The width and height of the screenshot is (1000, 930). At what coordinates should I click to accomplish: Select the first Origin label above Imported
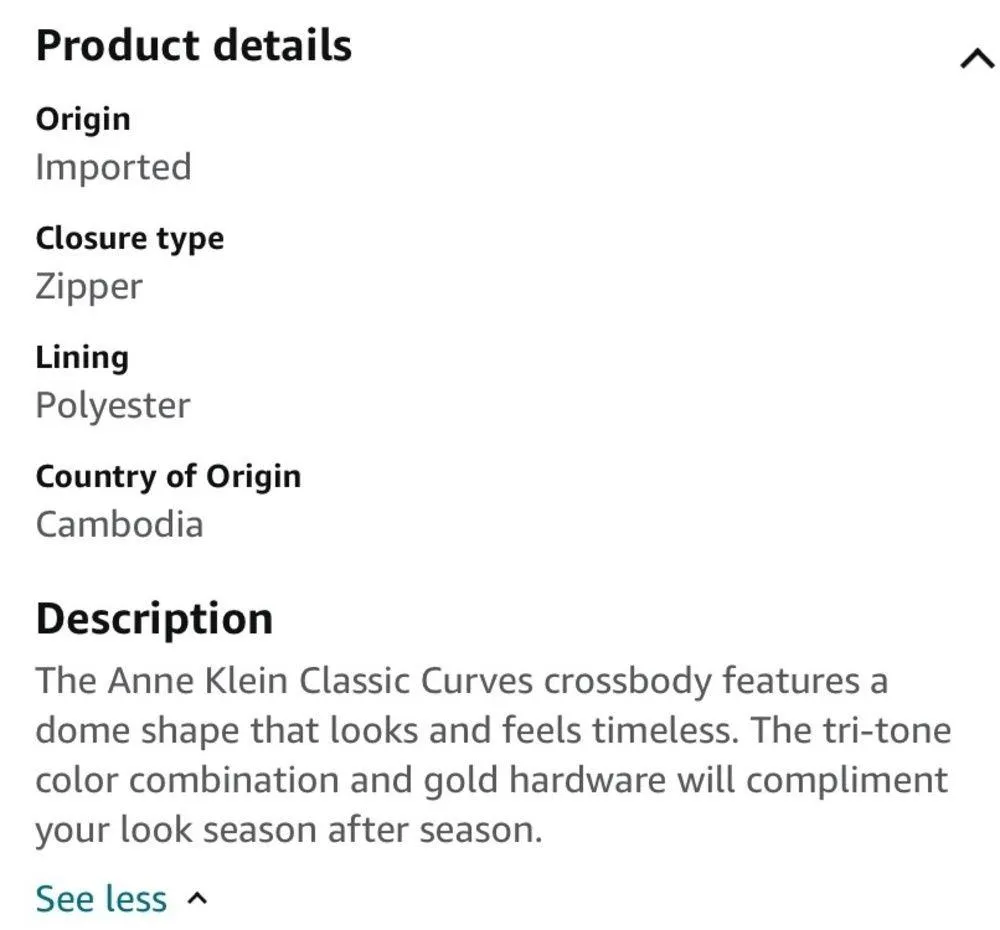click(x=83, y=119)
